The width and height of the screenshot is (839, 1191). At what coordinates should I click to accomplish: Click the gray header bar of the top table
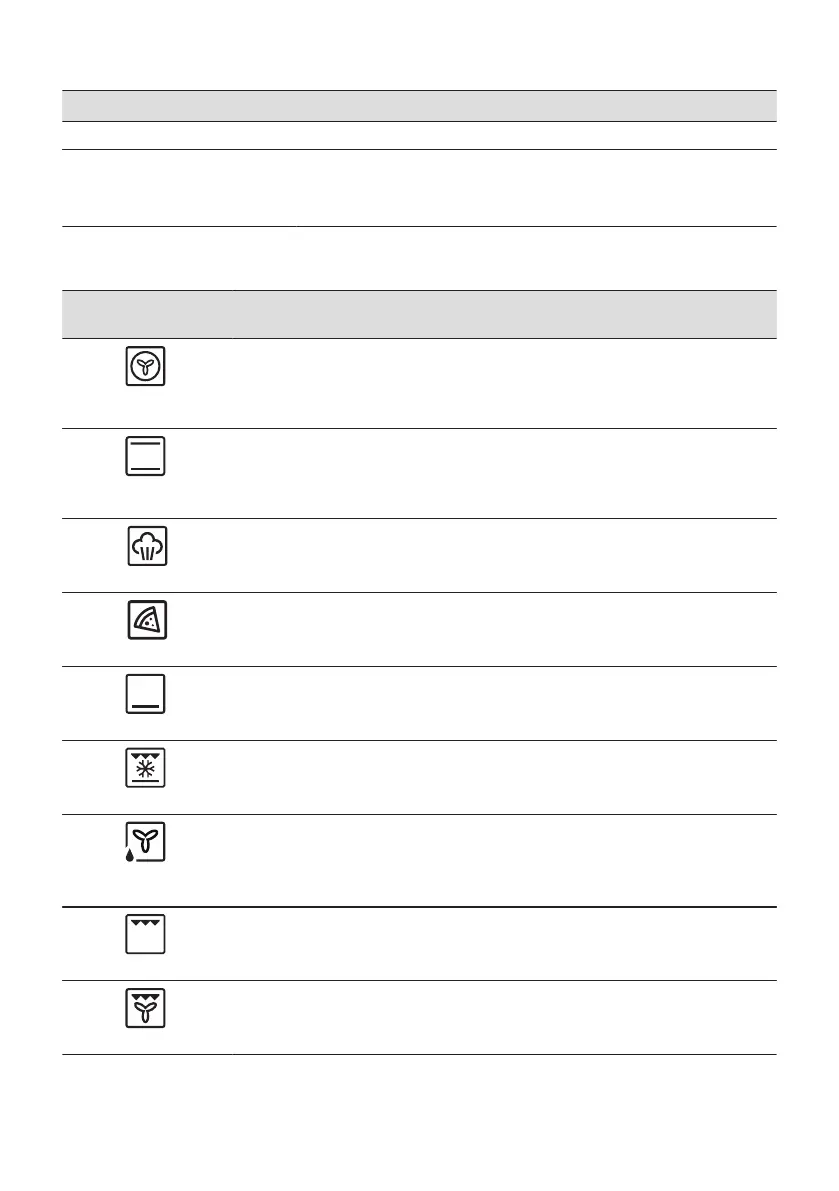419,105
